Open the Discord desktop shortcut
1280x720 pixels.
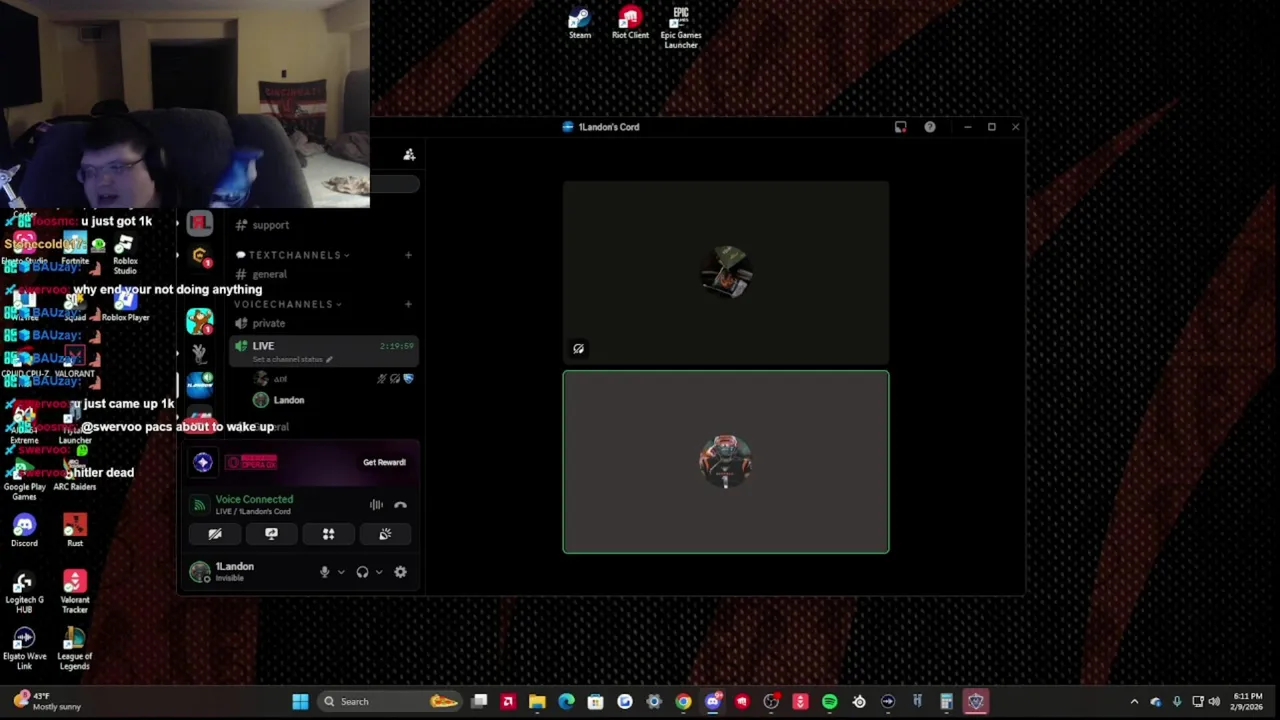coord(24,530)
